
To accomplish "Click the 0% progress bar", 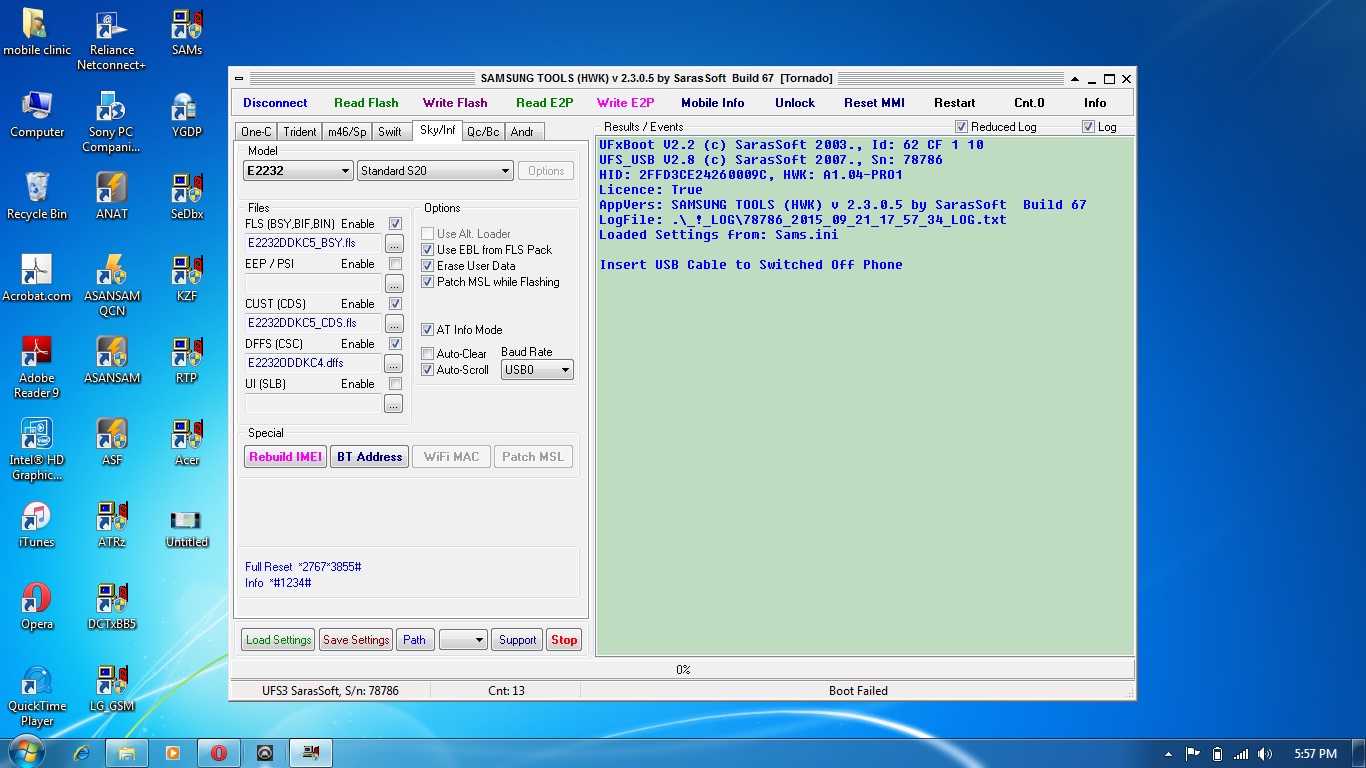I will (x=683, y=670).
